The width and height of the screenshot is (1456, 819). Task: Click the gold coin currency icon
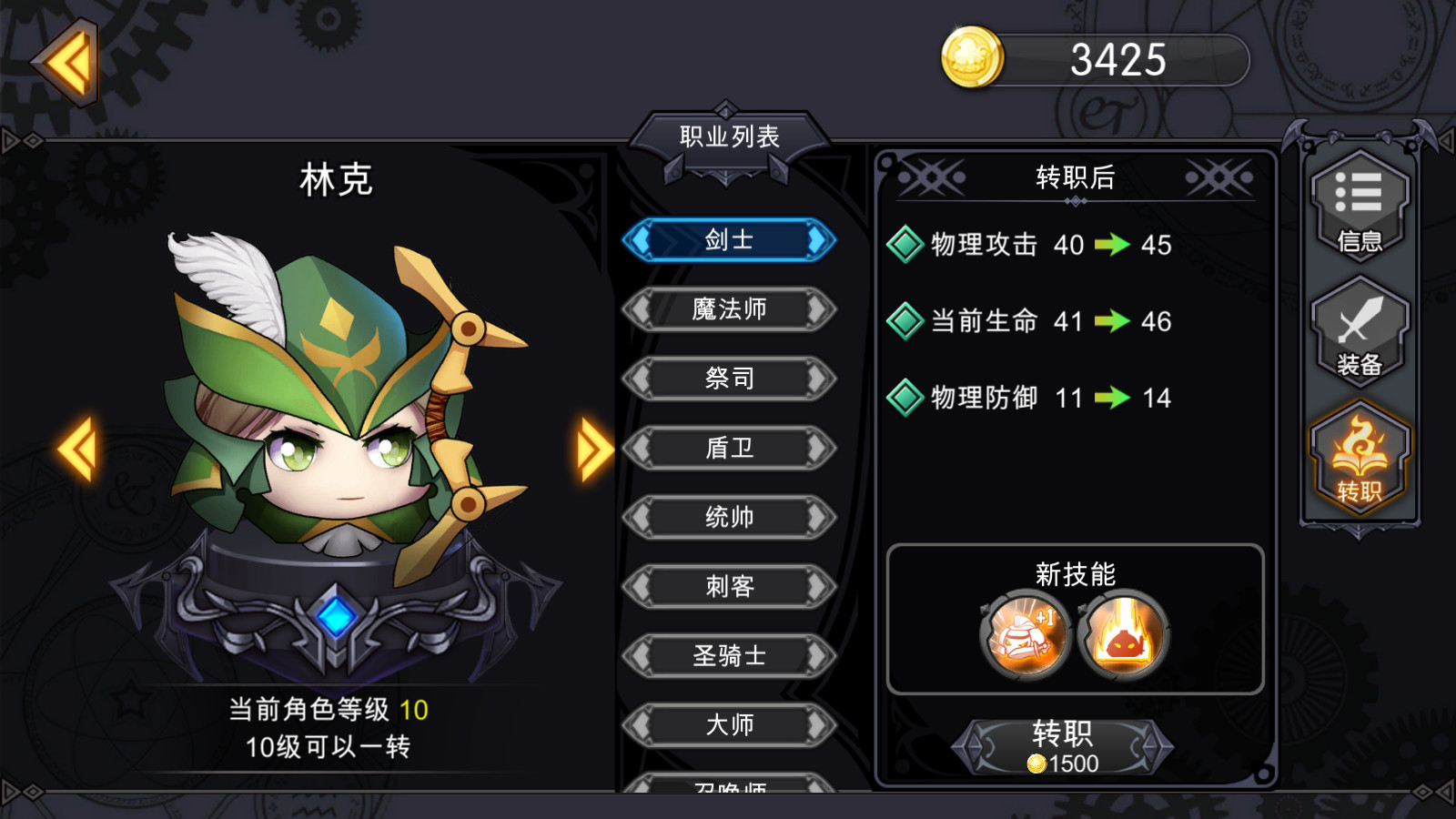tap(971, 58)
